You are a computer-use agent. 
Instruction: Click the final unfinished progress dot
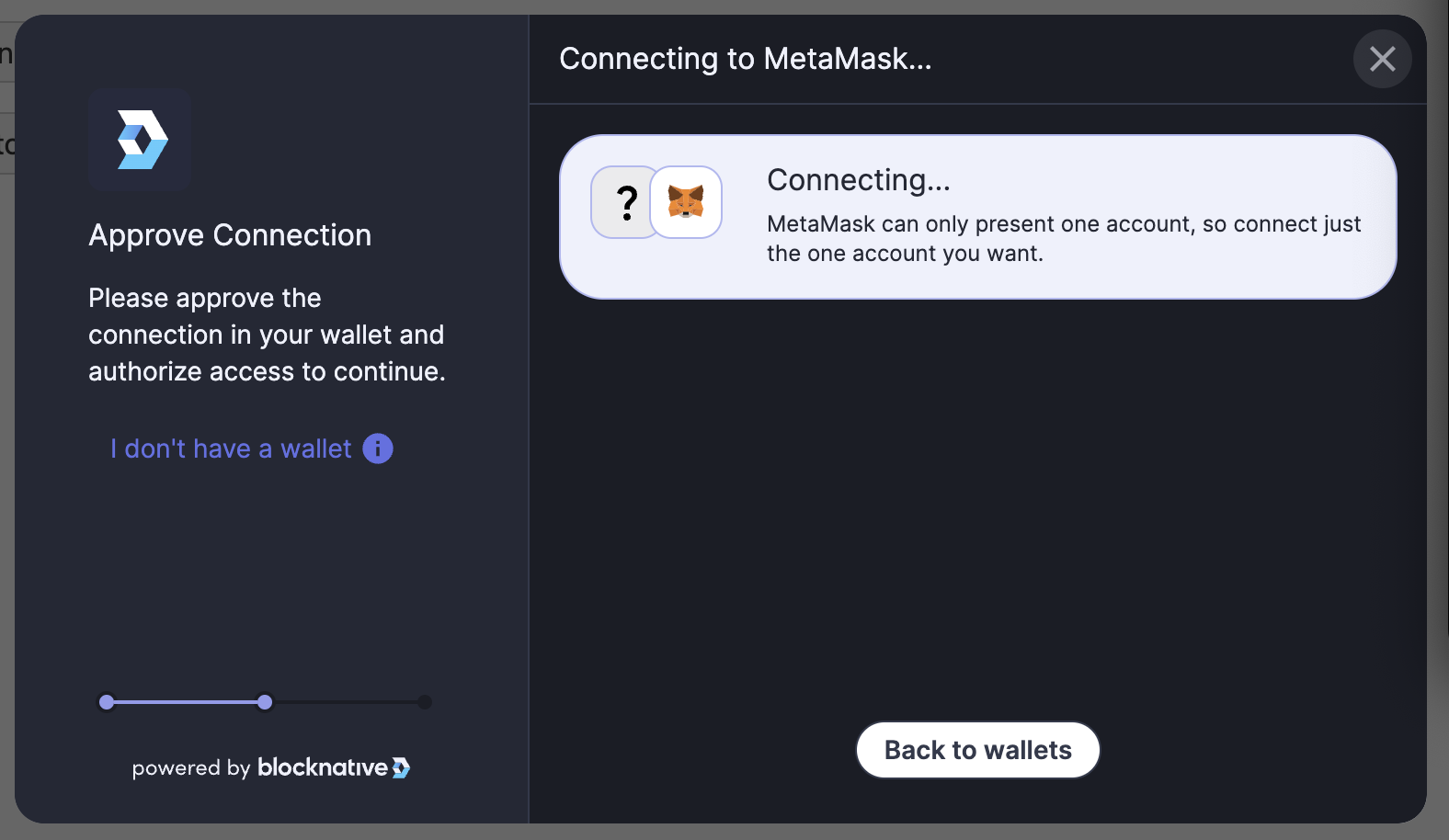tap(424, 702)
